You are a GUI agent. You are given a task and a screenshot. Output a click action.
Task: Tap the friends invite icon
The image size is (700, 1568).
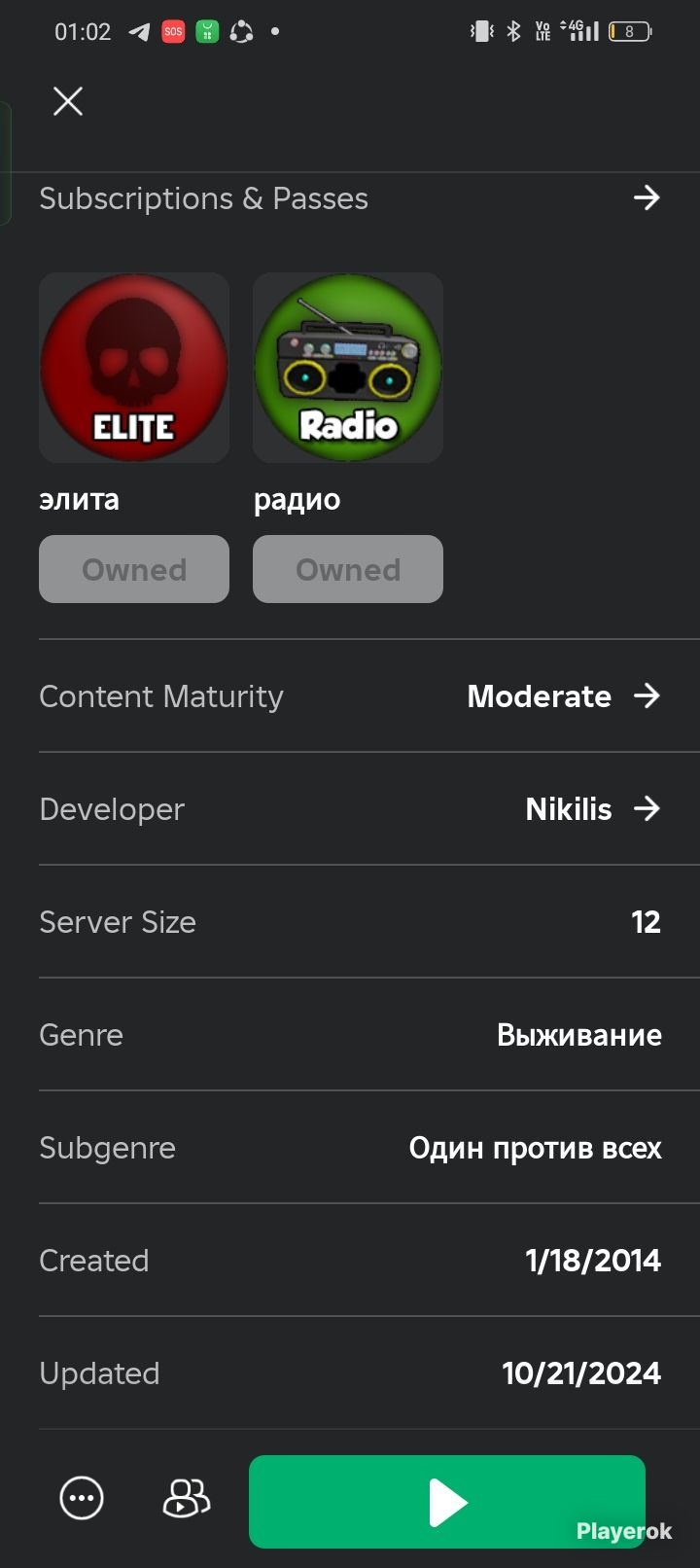(x=186, y=1498)
